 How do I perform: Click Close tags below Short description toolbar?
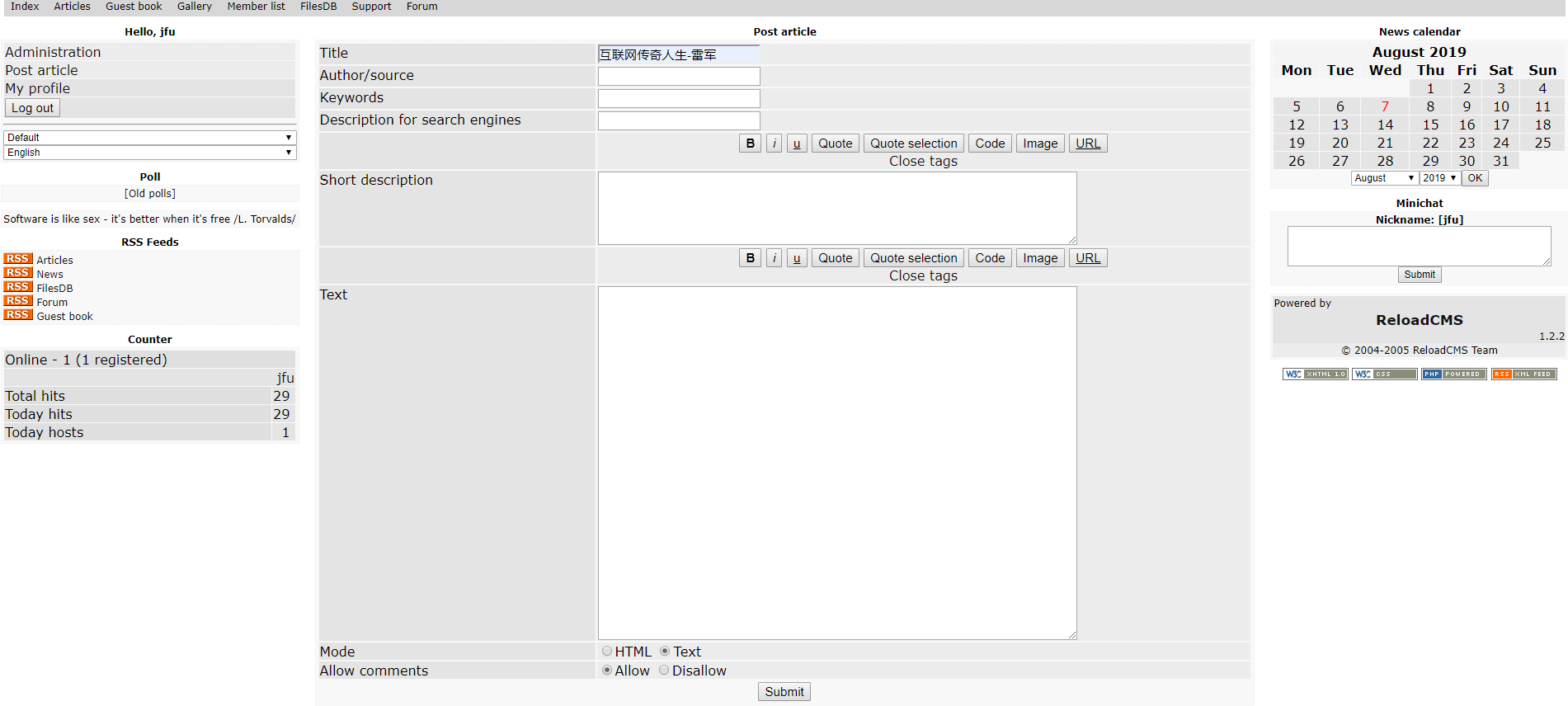pyautogui.click(x=923, y=161)
